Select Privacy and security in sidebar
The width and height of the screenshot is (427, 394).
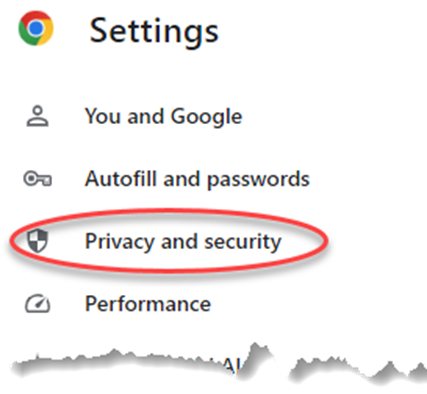click(x=183, y=242)
